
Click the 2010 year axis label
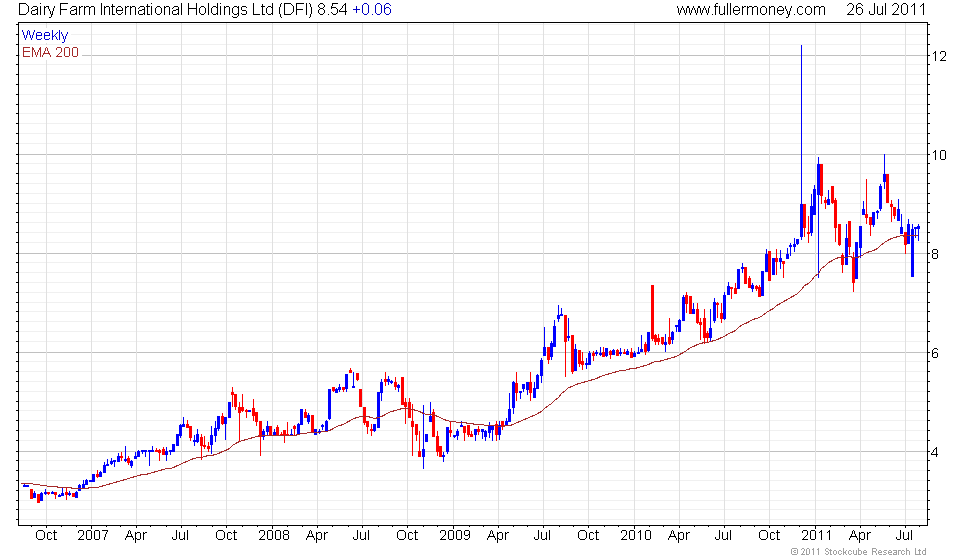tap(636, 536)
